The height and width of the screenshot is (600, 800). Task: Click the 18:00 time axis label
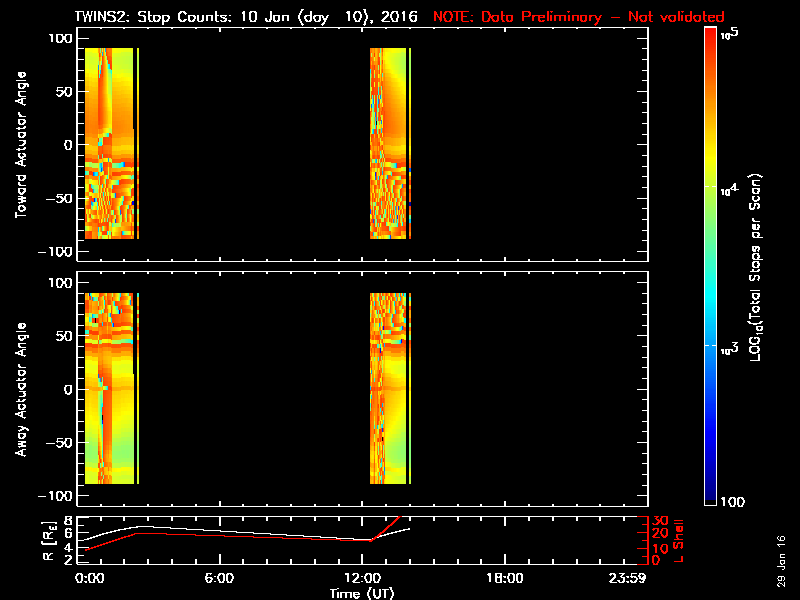click(505, 579)
